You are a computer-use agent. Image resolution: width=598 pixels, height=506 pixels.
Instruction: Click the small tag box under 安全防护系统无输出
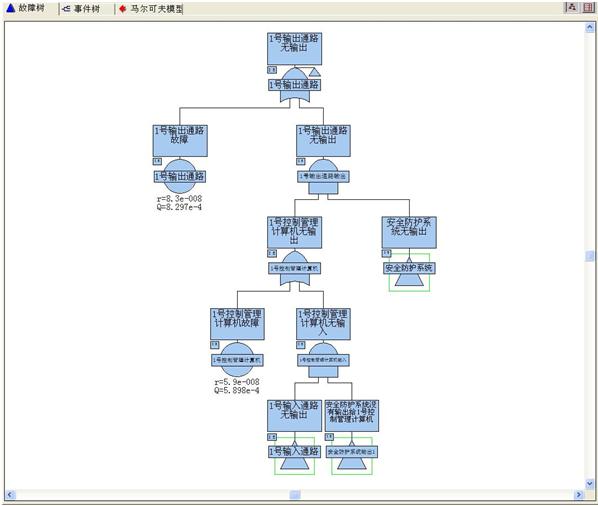point(386,253)
